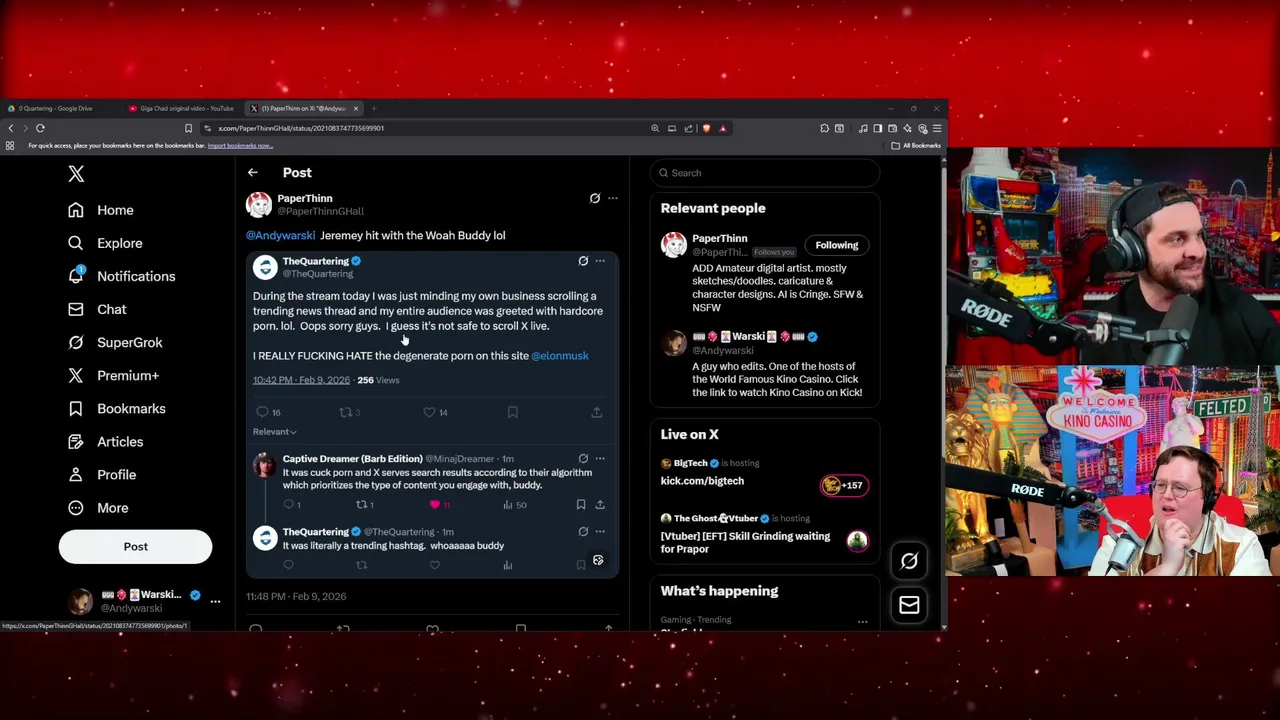Viewport: 1280px width, 720px height.
Task: Click the page vertical scrollbar
Action: (x=944, y=392)
